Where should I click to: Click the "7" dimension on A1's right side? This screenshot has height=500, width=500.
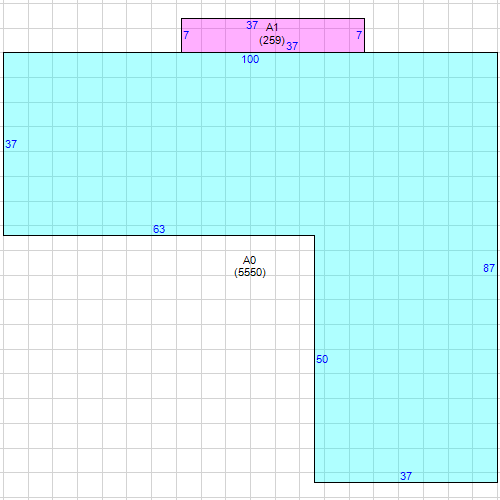point(359,35)
